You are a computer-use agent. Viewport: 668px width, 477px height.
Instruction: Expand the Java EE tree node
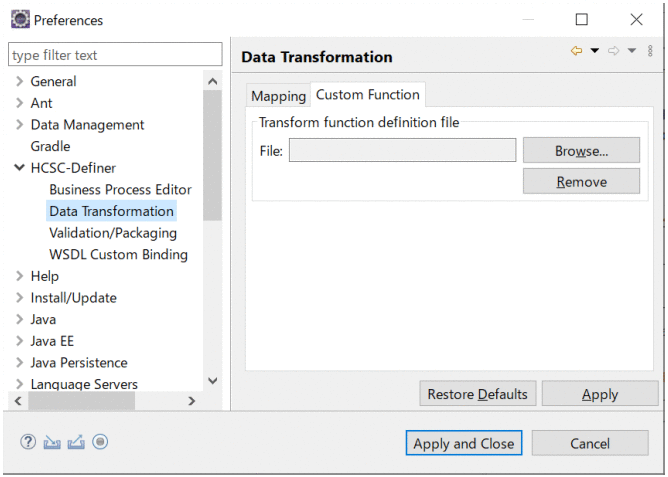click(19, 341)
